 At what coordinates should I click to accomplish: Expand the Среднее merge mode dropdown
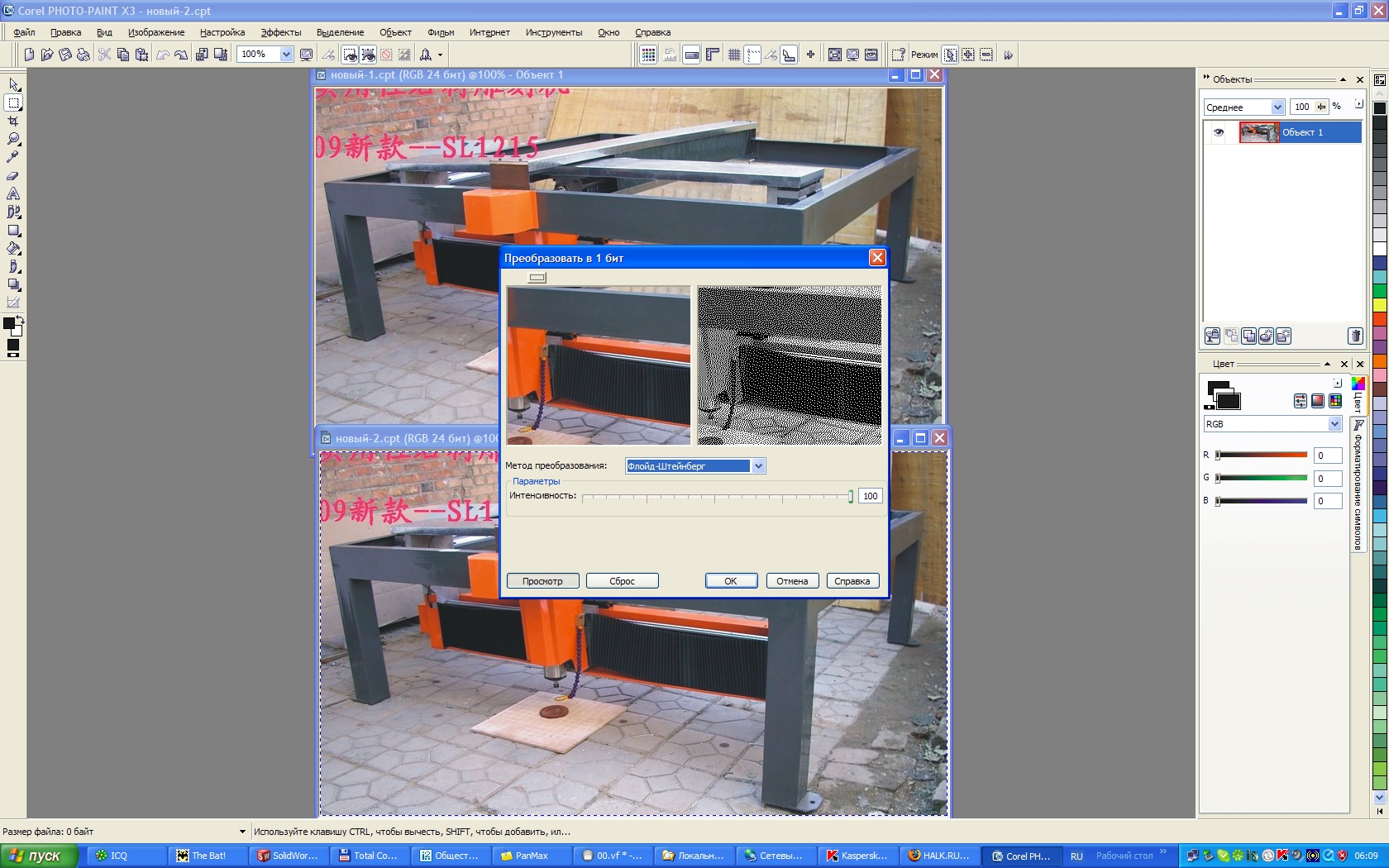(1277, 107)
